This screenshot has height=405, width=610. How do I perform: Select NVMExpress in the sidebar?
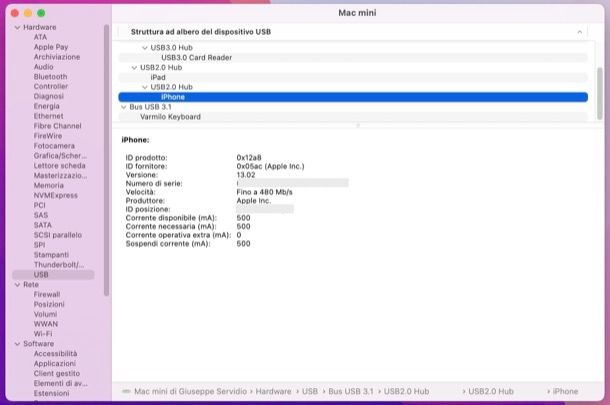pos(56,195)
